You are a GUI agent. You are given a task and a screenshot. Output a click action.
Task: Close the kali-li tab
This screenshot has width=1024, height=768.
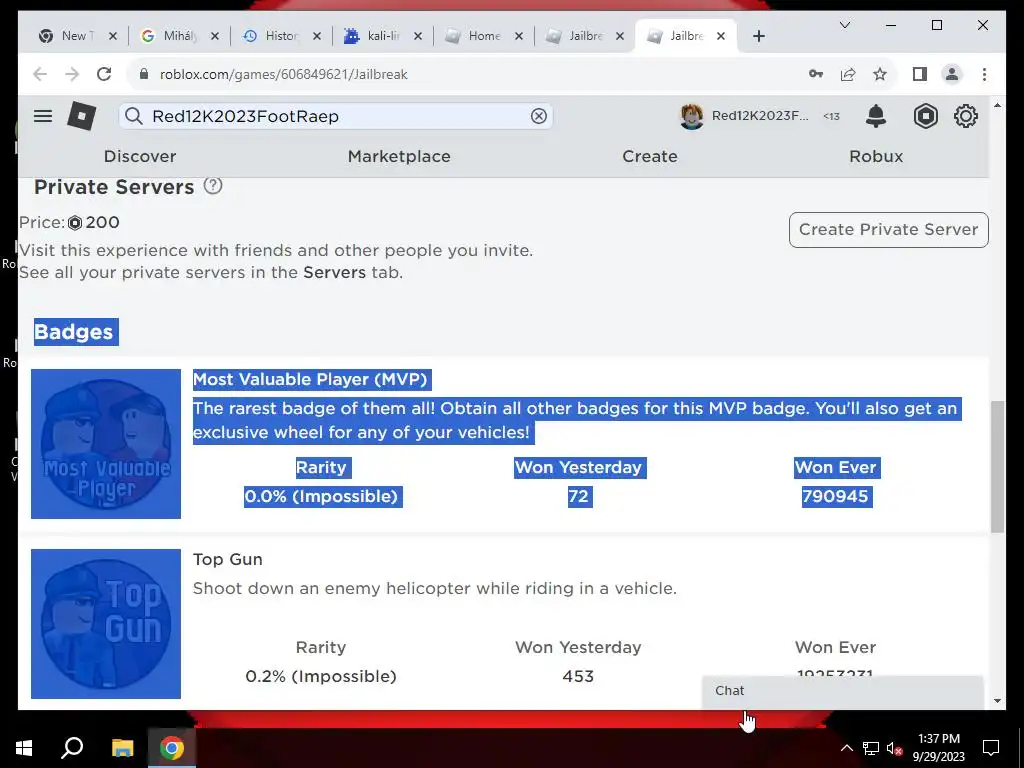(x=418, y=37)
